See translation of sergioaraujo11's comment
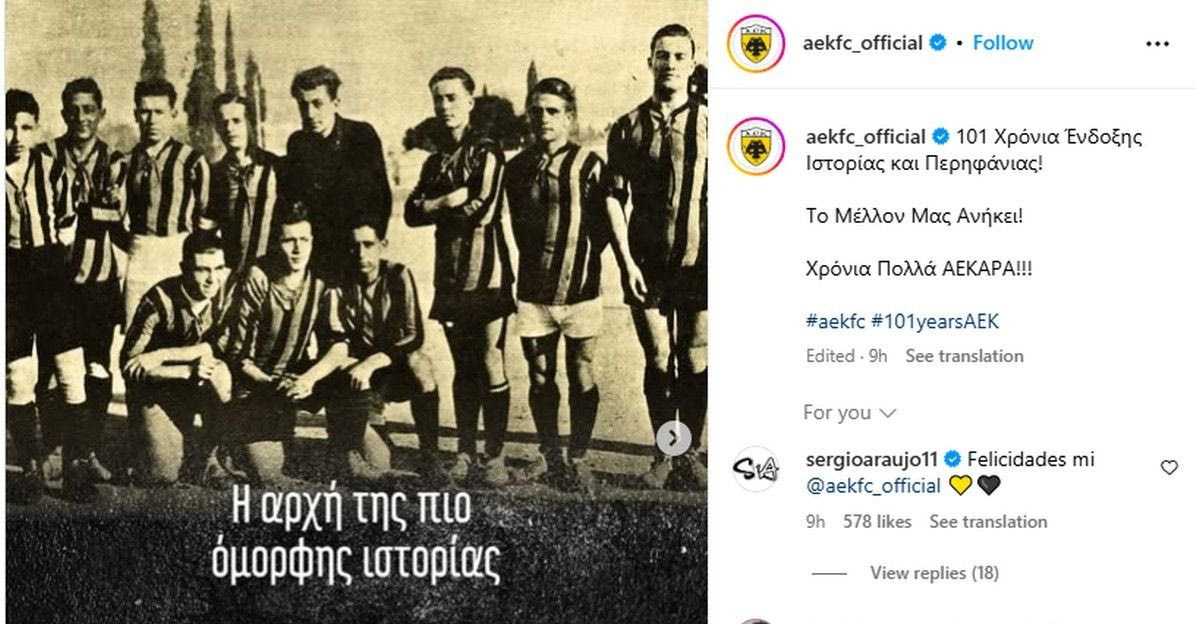This screenshot has width=1196, height=624. point(988,522)
